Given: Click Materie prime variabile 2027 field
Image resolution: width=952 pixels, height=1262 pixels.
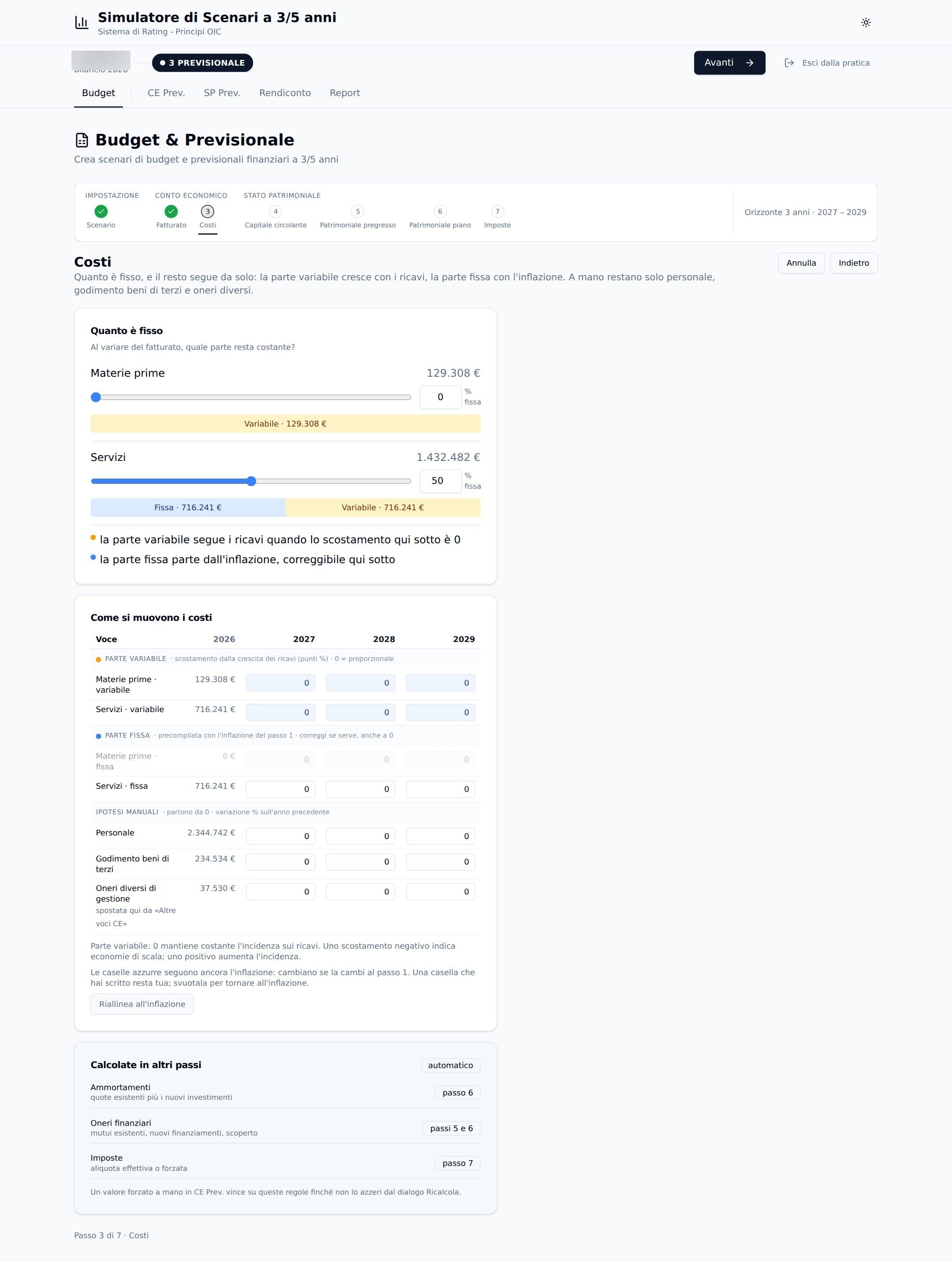Looking at the screenshot, I should pyautogui.click(x=281, y=683).
